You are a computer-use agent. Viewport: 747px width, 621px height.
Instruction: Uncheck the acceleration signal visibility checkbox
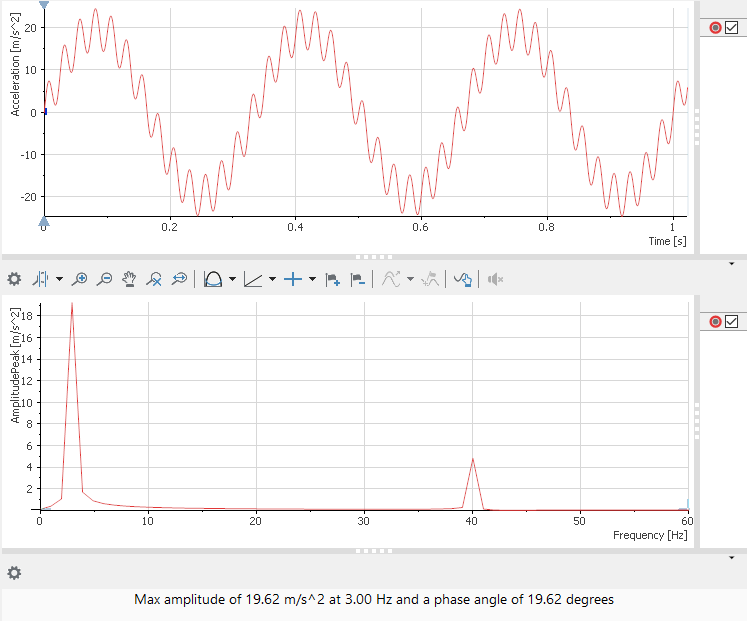[731, 28]
